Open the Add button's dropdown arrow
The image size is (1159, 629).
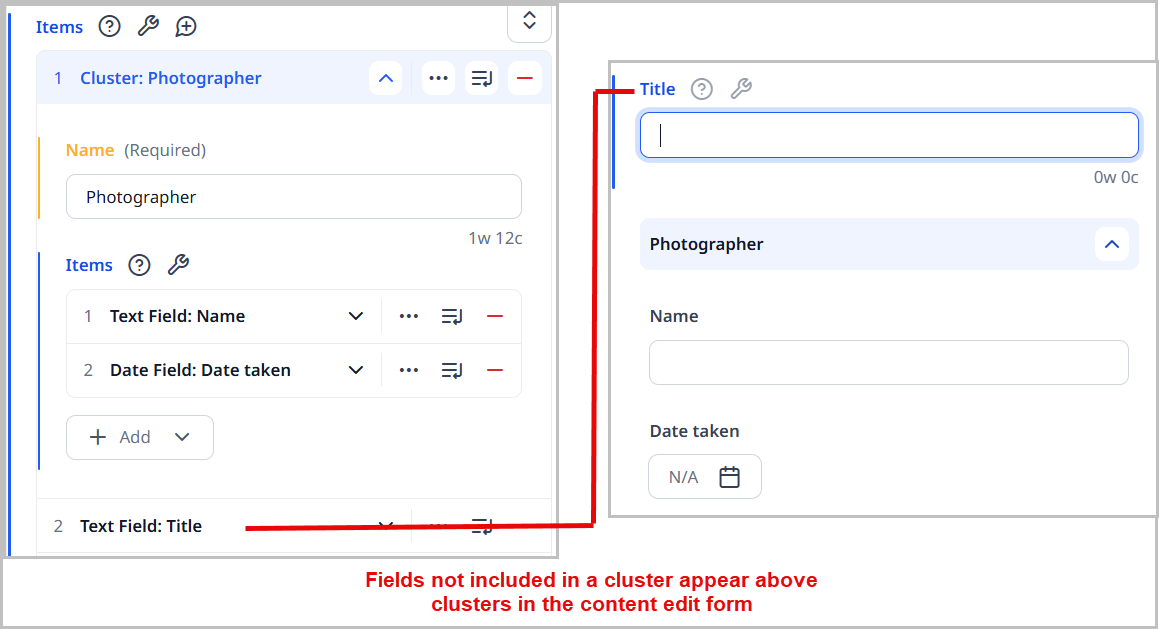[182, 437]
